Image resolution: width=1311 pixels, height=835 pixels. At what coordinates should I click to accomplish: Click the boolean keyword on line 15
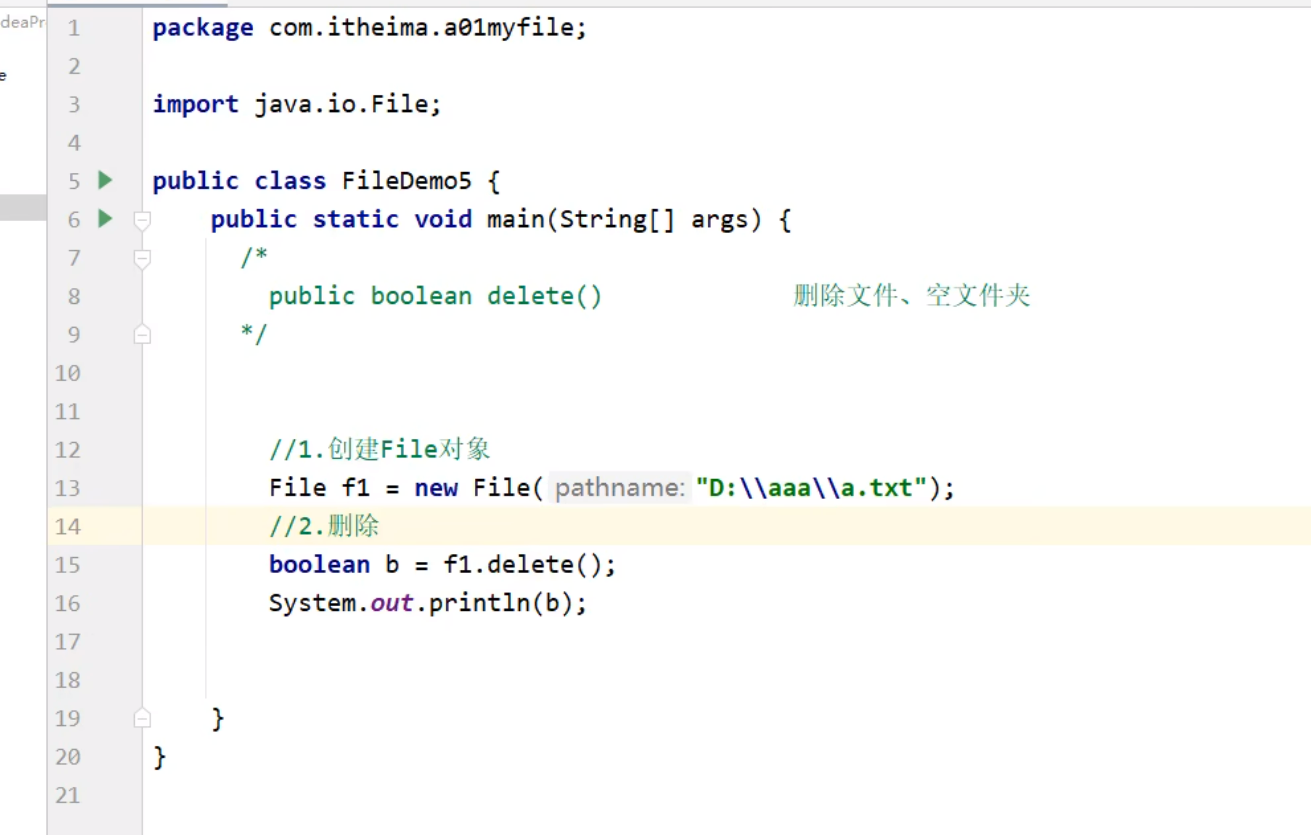click(319, 565)
